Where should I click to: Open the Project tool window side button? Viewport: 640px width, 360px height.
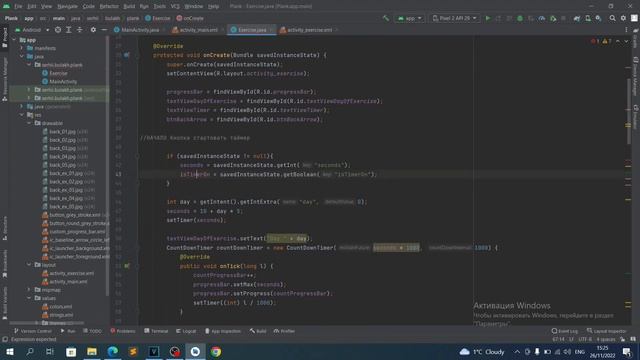coord(4,38)
